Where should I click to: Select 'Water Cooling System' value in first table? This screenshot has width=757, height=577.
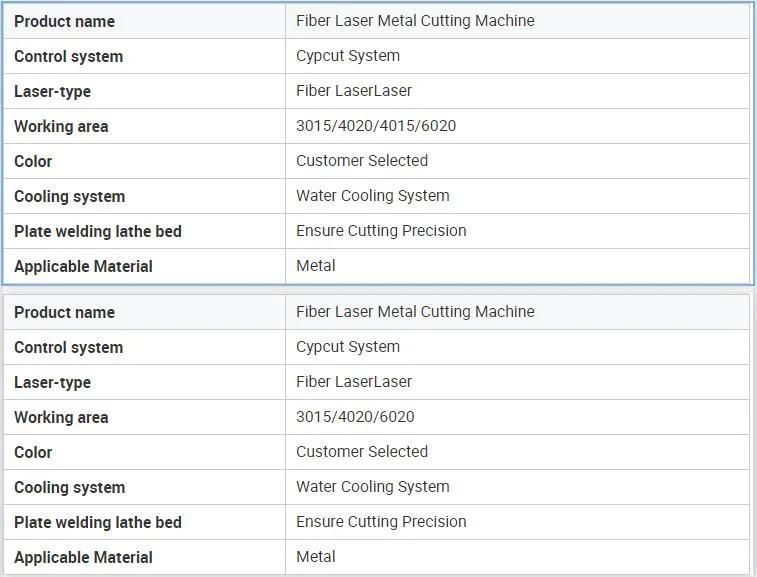(x=373, y=196)
